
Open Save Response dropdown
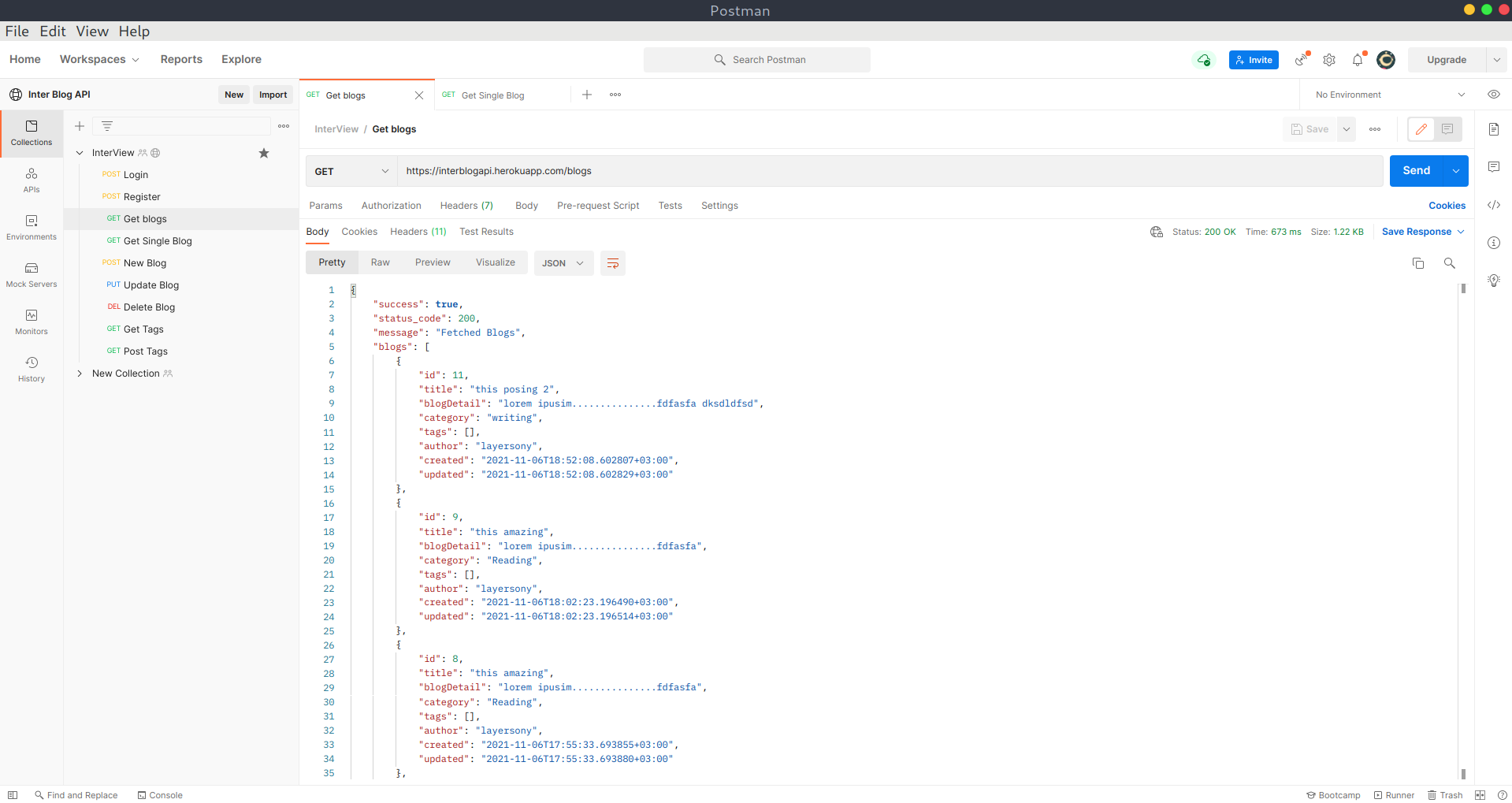click(1423, 232)
